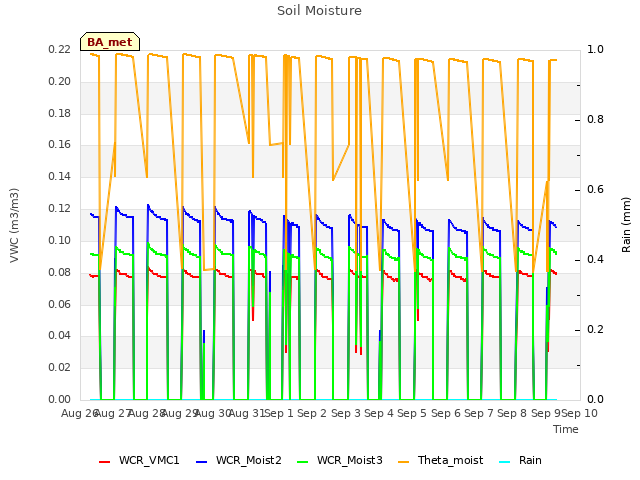Click the Rain (mm) axis label
This screenshot has height=480, width=640.
point(626,225)
